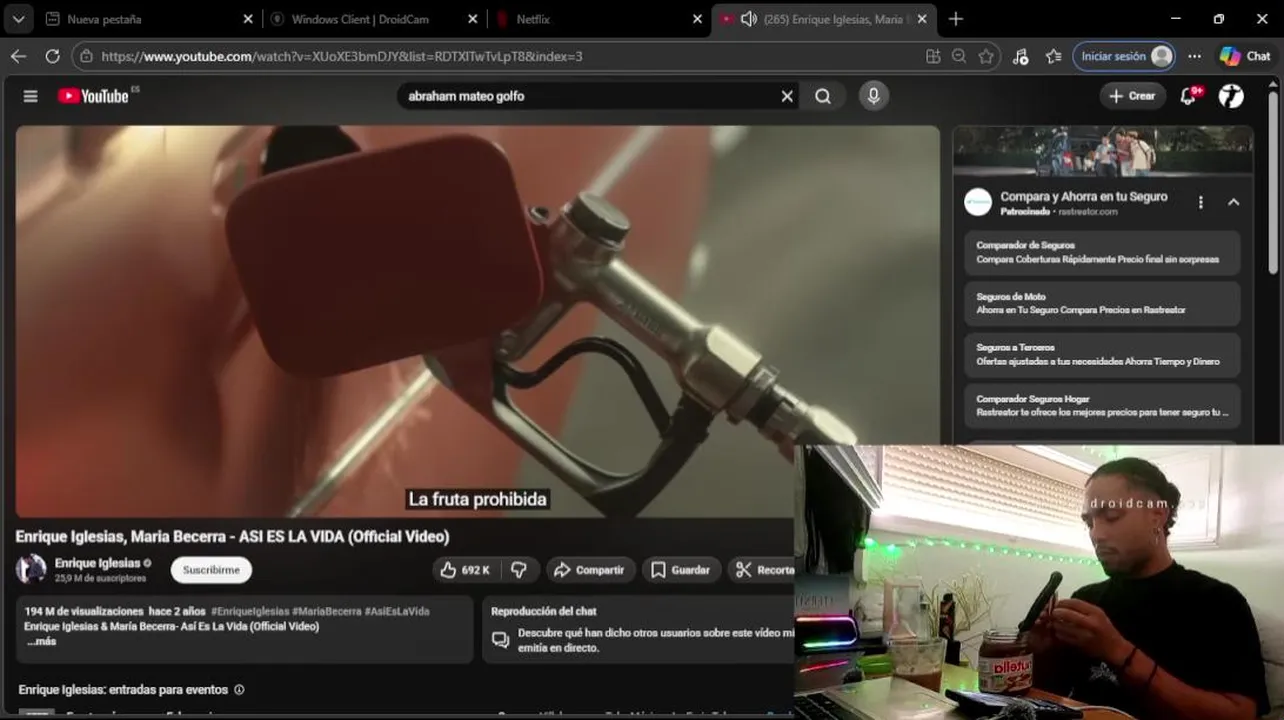Click the Recortar scissors button
The height and width of the screenshot is (720, 1284).
762,570
